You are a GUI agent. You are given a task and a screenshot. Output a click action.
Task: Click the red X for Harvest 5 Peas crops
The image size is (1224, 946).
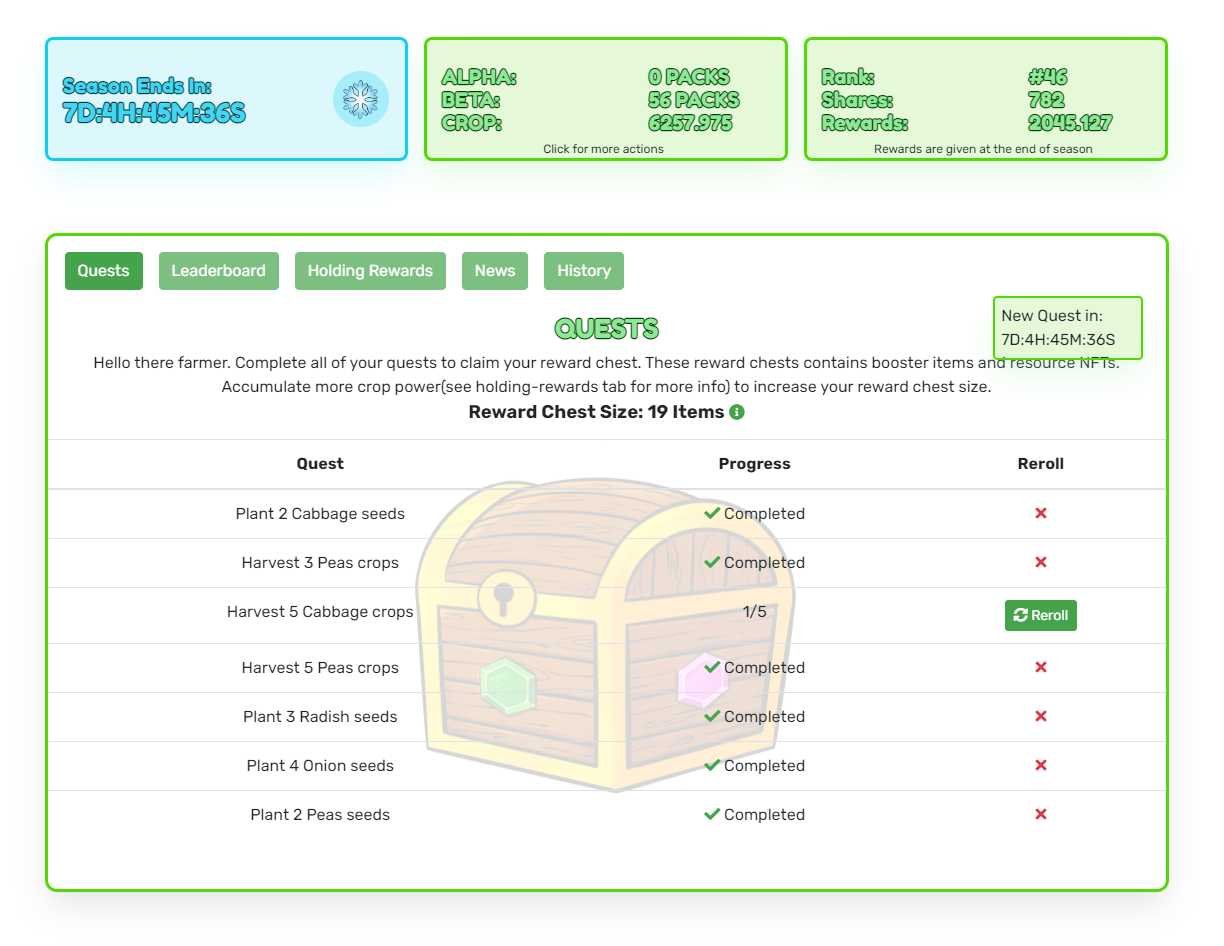tap(1041, 667)
